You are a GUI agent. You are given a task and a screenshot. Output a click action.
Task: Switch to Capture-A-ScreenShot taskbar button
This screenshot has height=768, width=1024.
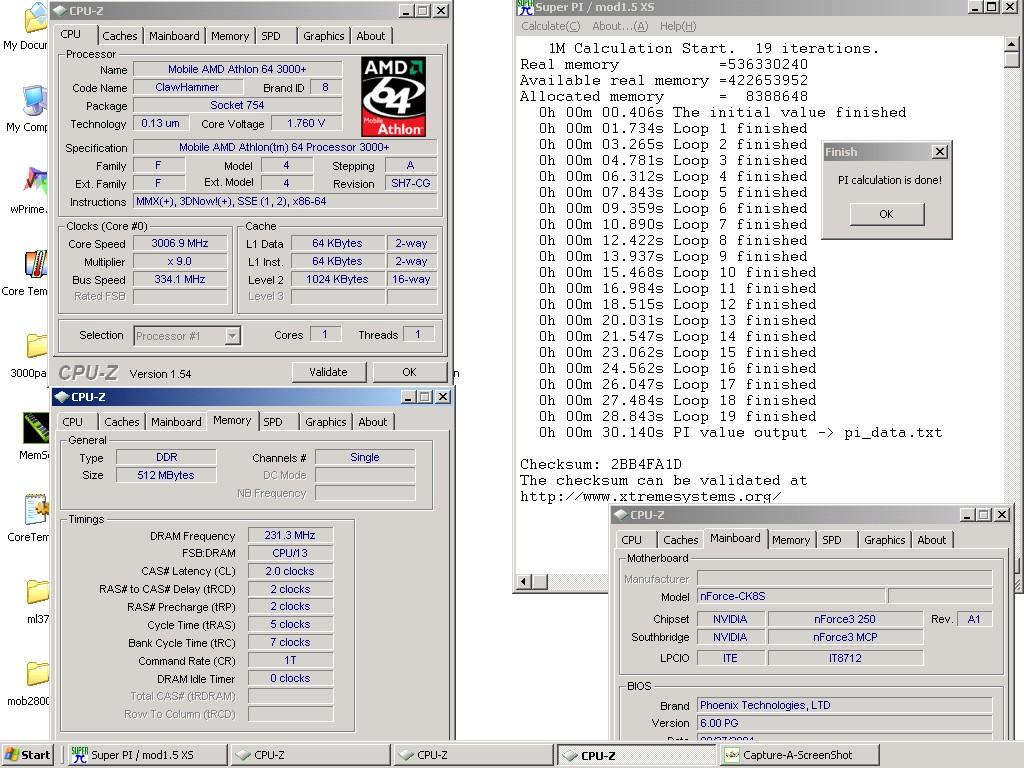coord(800,755)
